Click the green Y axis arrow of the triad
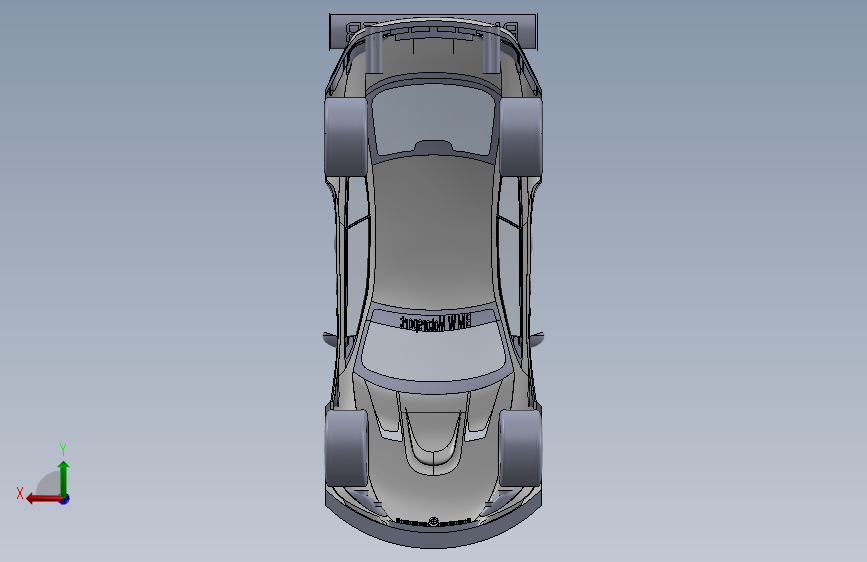 [x=64, y=478]
